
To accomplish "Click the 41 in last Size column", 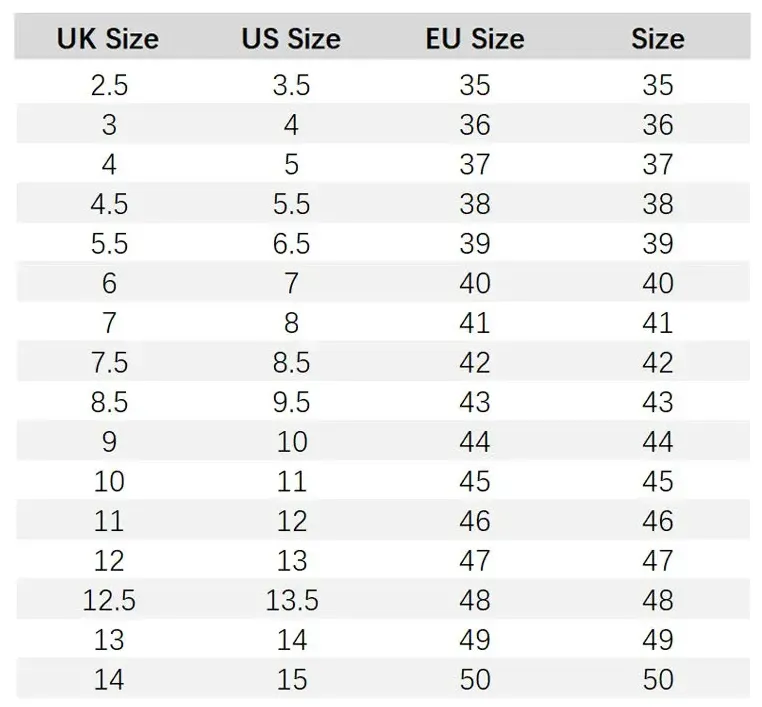I will tap(658, 323).
